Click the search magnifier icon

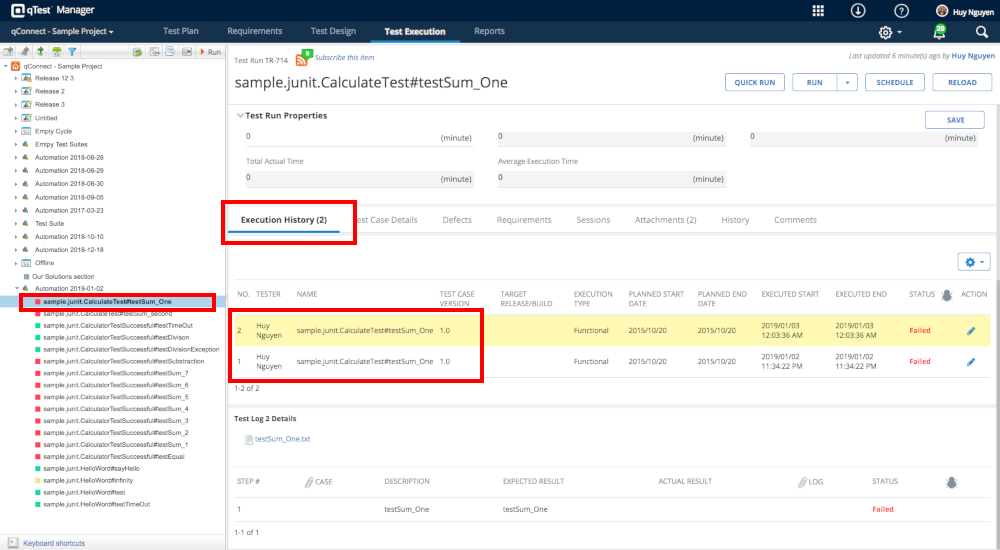coord(981,32)
